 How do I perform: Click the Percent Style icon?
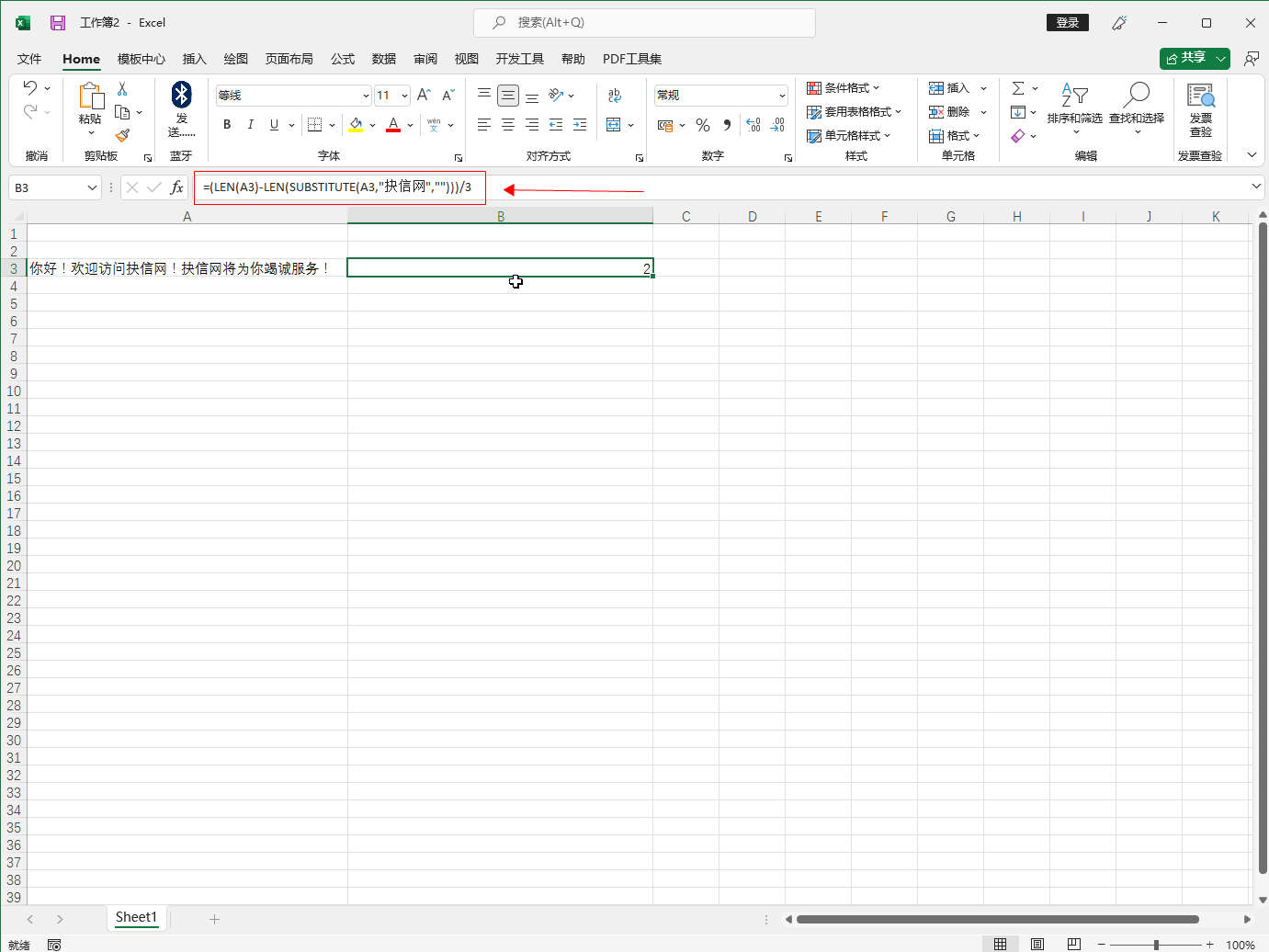[x=703, y=125]
